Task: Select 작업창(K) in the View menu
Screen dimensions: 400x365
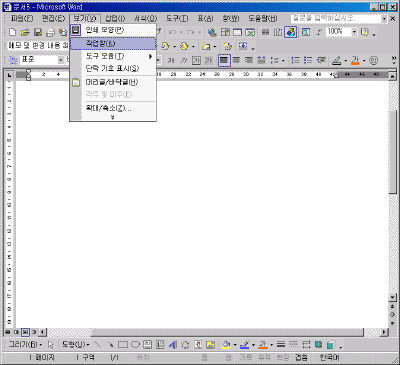Action: pos(113,44)
